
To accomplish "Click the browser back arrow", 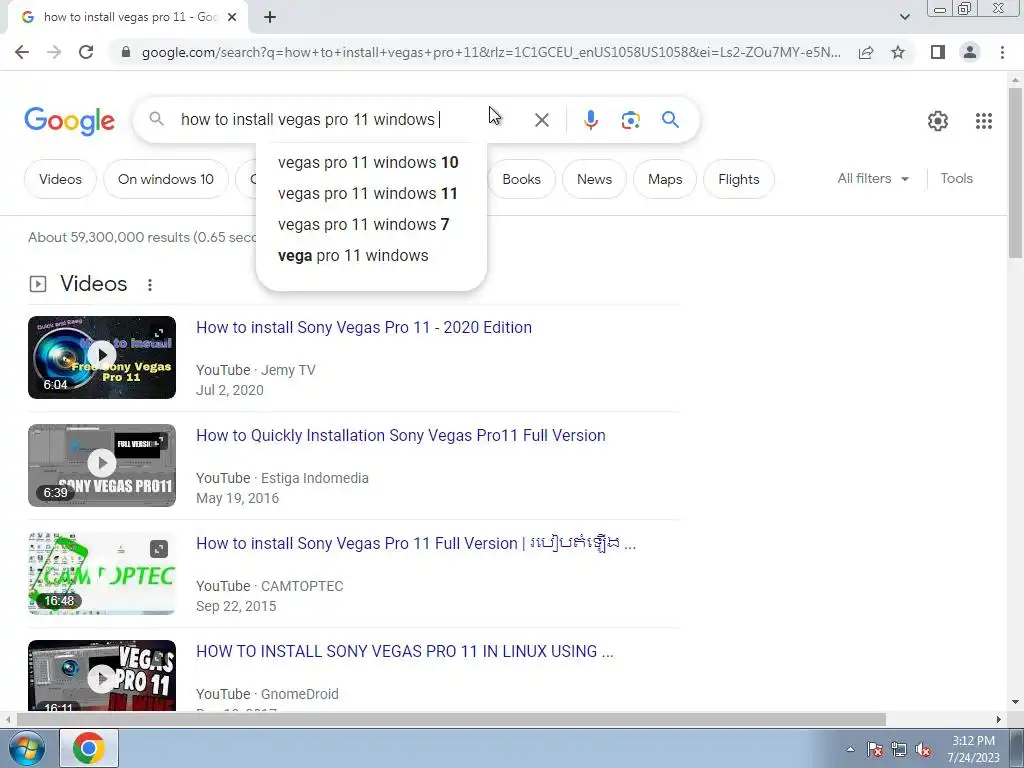I will click(x=22, y=52).
